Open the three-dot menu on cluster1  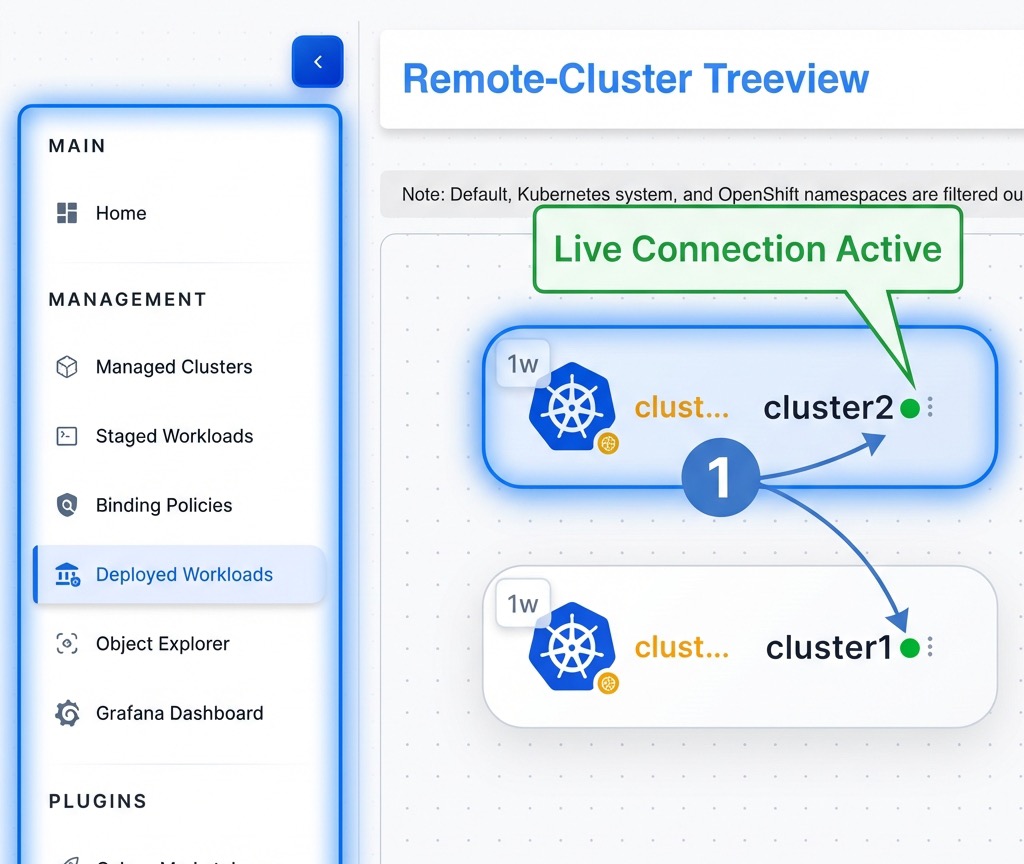[930, 648]
